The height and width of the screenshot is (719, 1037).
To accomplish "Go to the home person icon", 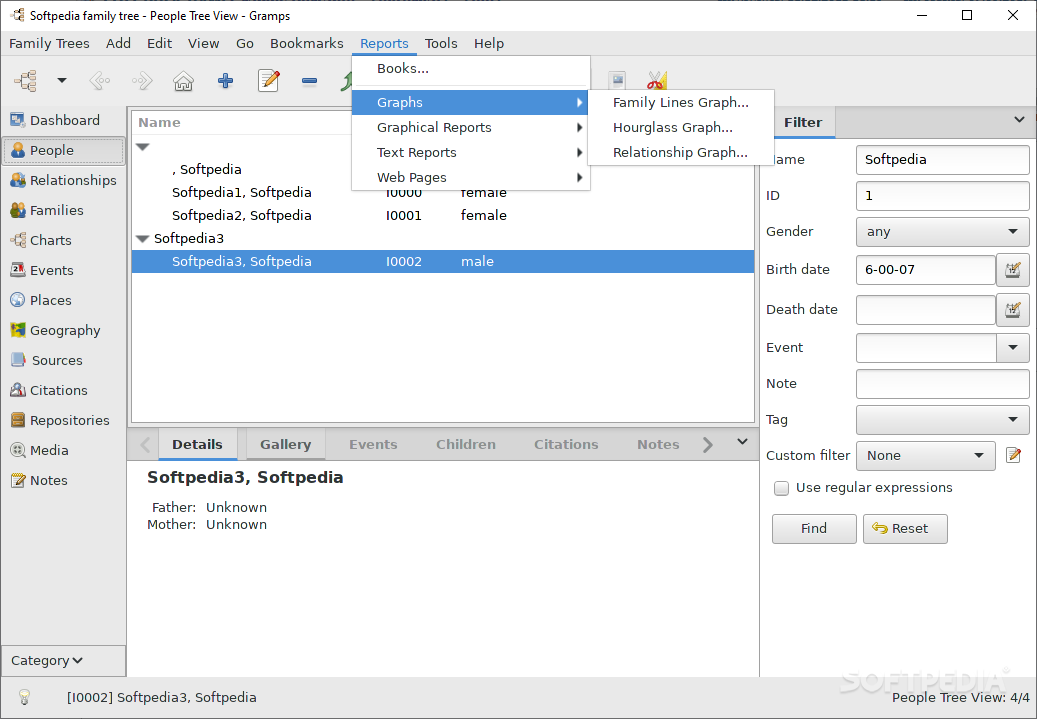I will coord(183,81).
